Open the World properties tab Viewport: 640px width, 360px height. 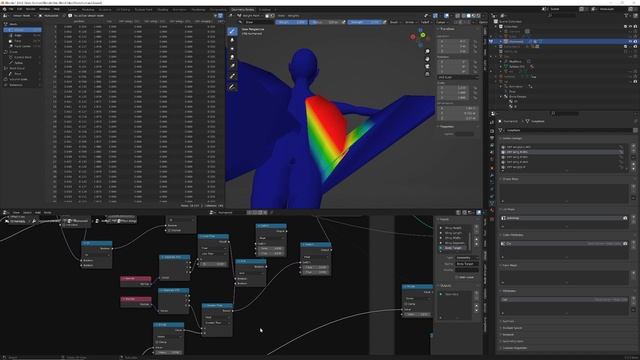point(492,160)
